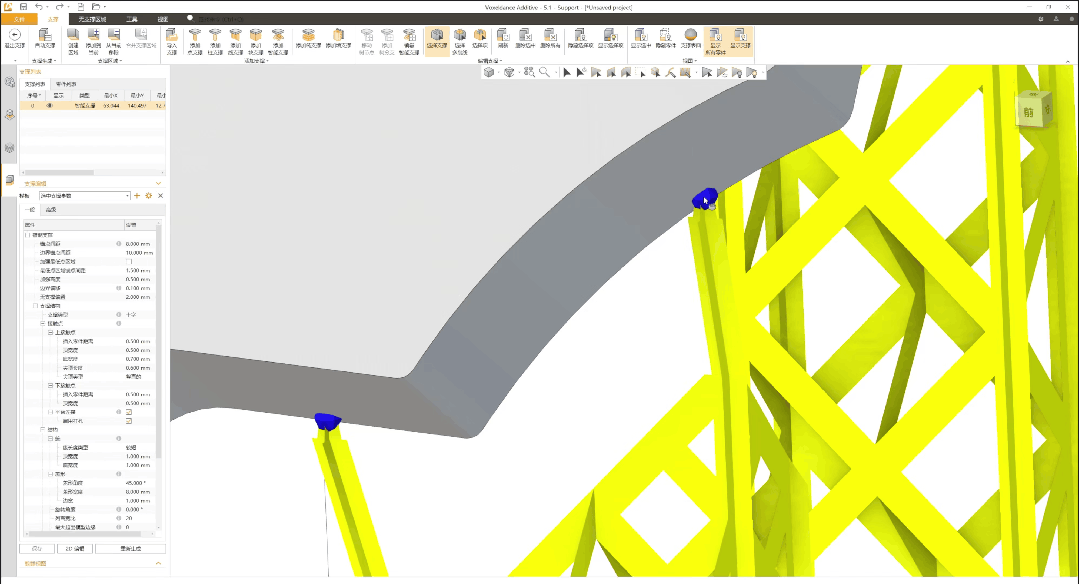Toggle eye visibility for support row 0
The width and height of the screenshot is (1079, 584).
point(49,105)
